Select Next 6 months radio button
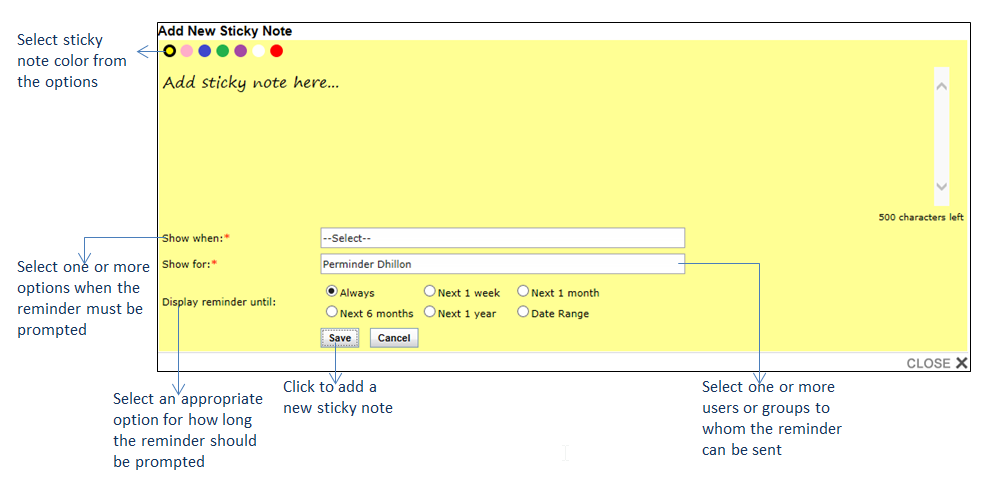1005x497 pixels. [331, 312]
